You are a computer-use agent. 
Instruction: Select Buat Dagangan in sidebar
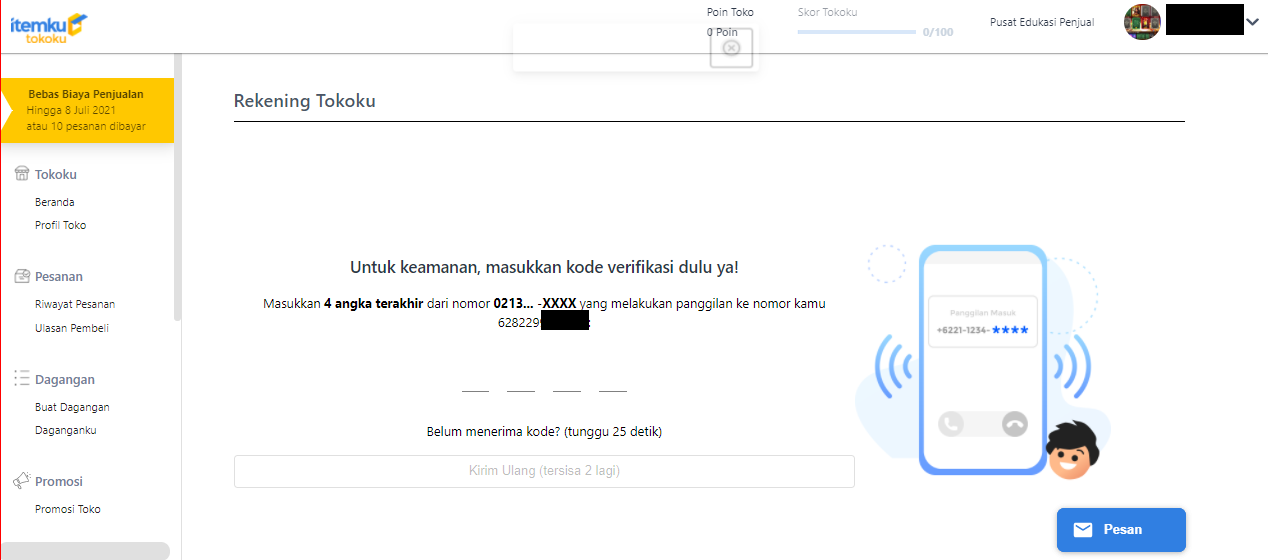[x=72, y=407]
